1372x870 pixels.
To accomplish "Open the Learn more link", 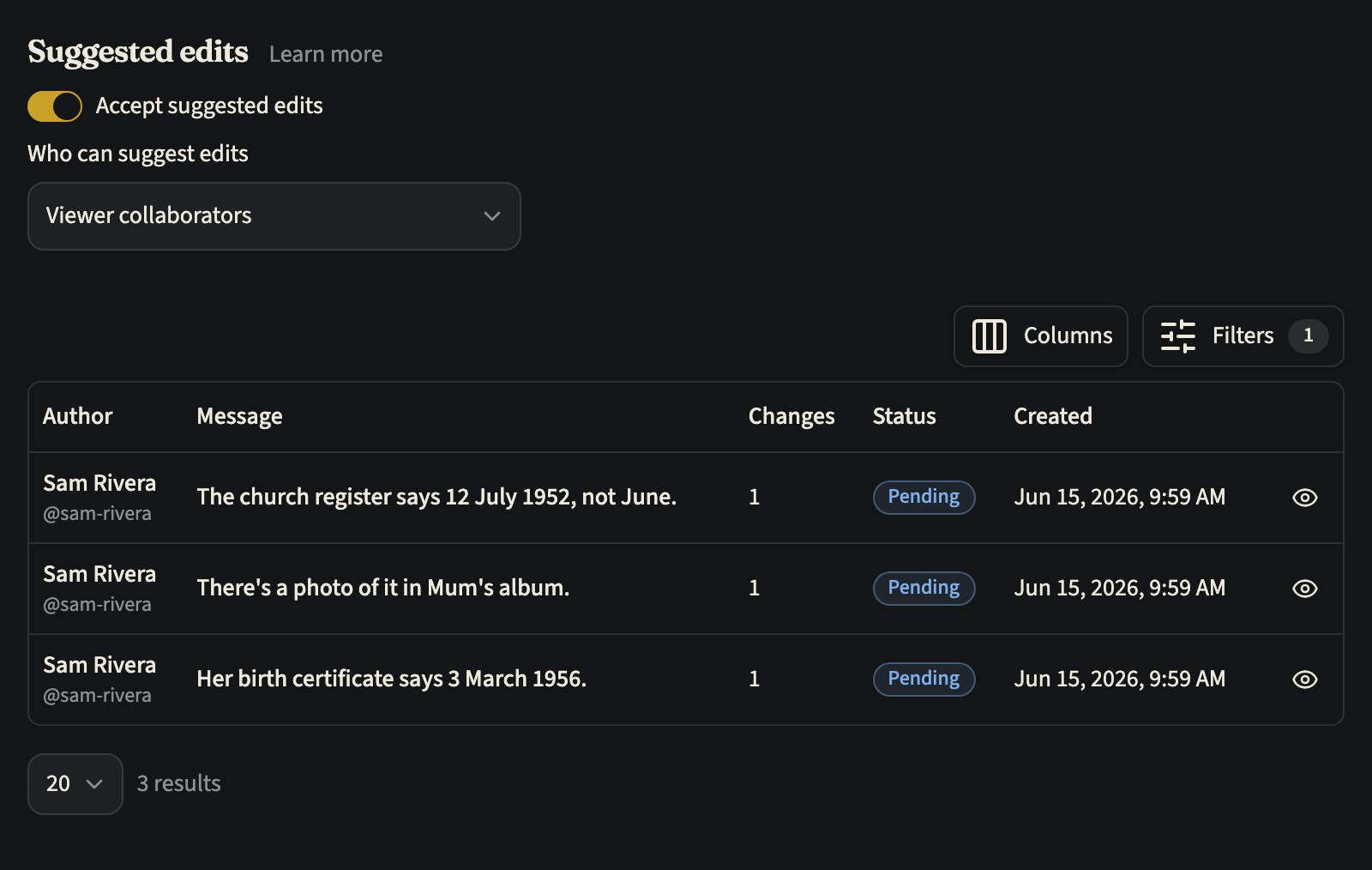I will 326,54.
